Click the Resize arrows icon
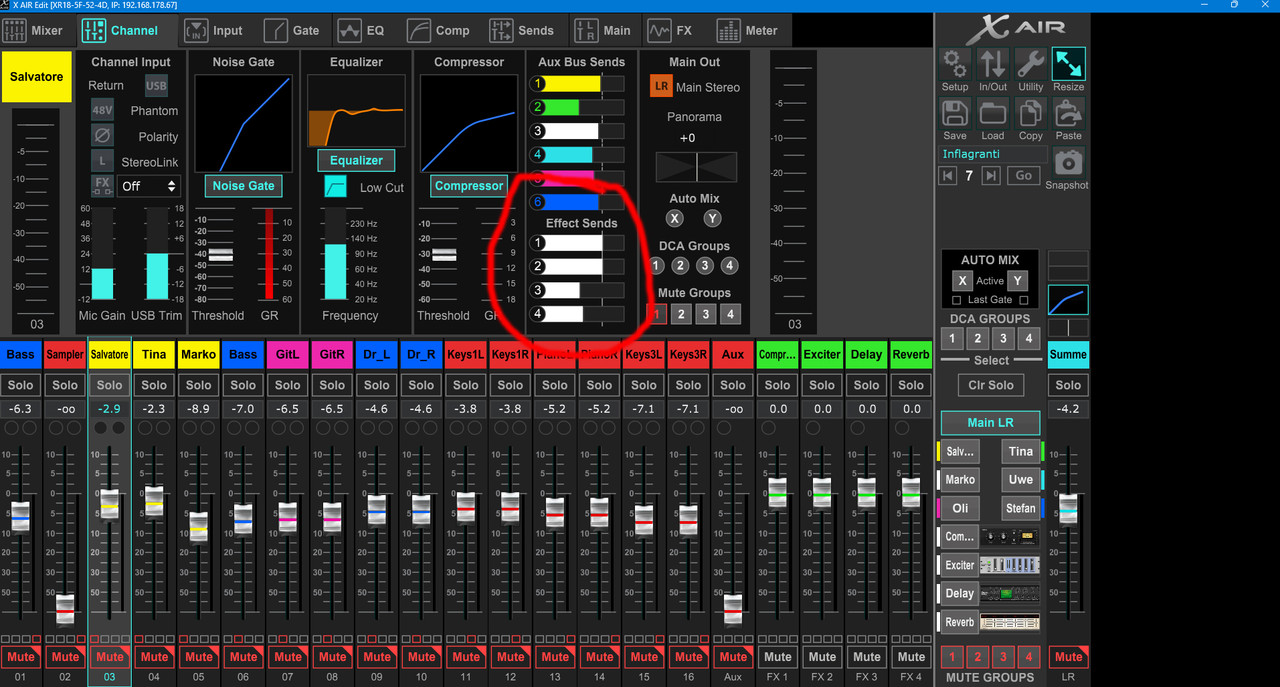The width and height of the screenshot is (1280, 687). point(1069,63)
